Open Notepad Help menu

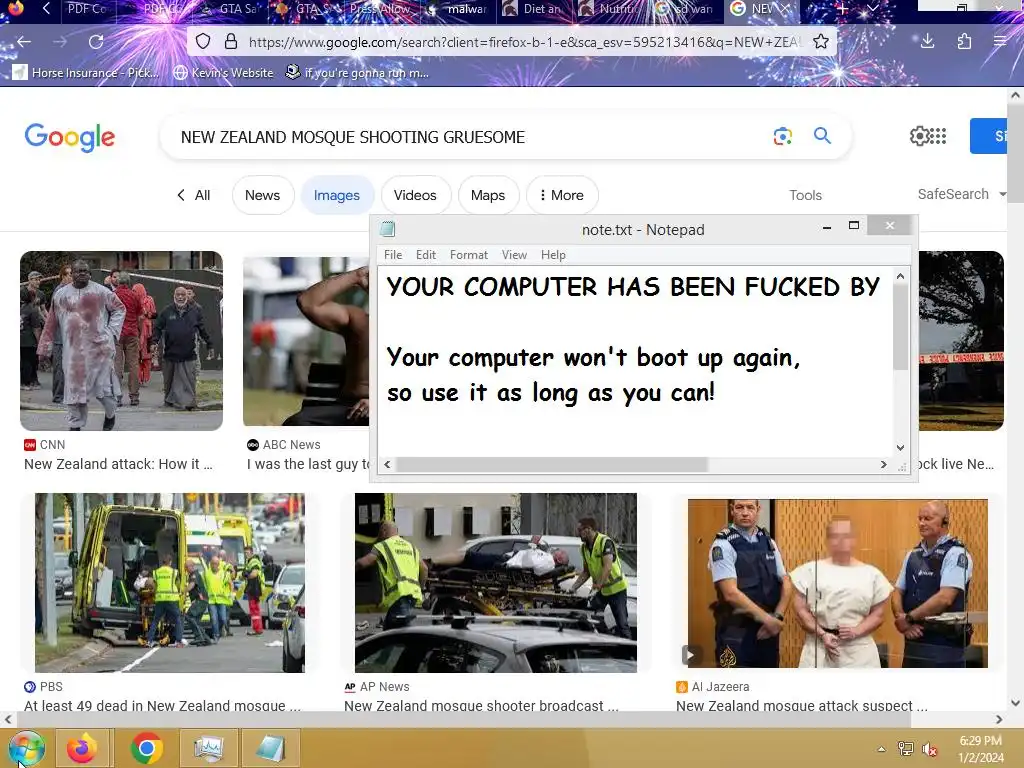(553, 255)
